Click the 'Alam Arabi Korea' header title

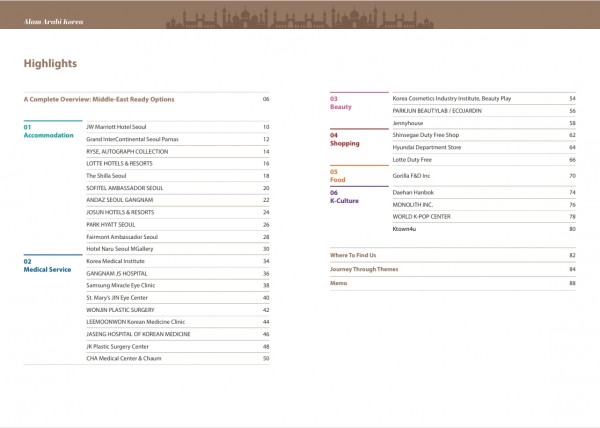tap(54, 21)
